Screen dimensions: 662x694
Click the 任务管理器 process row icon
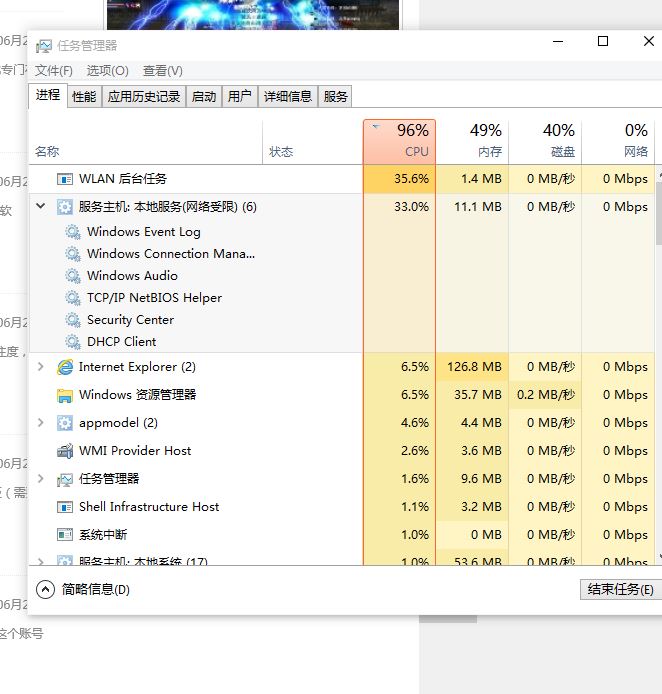click(x=65, y=479)
